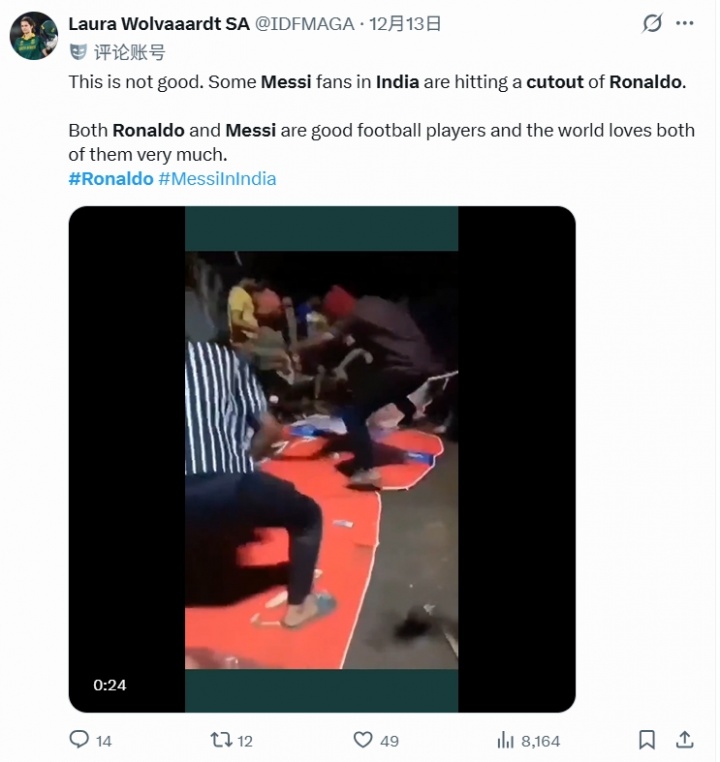
Task: Open the #MessiInIndia hashtag
Action: coord(217,179)
